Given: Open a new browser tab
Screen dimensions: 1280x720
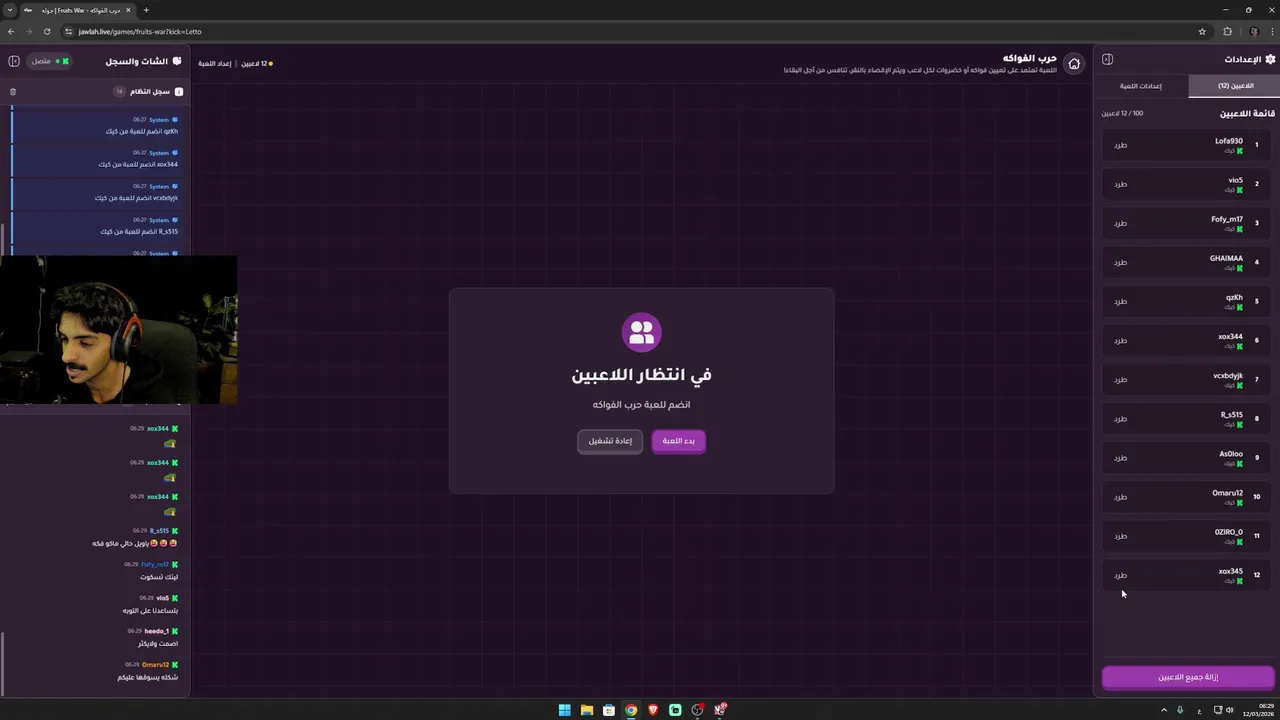Looking at the screenshot, I should (x=146, y=10).
